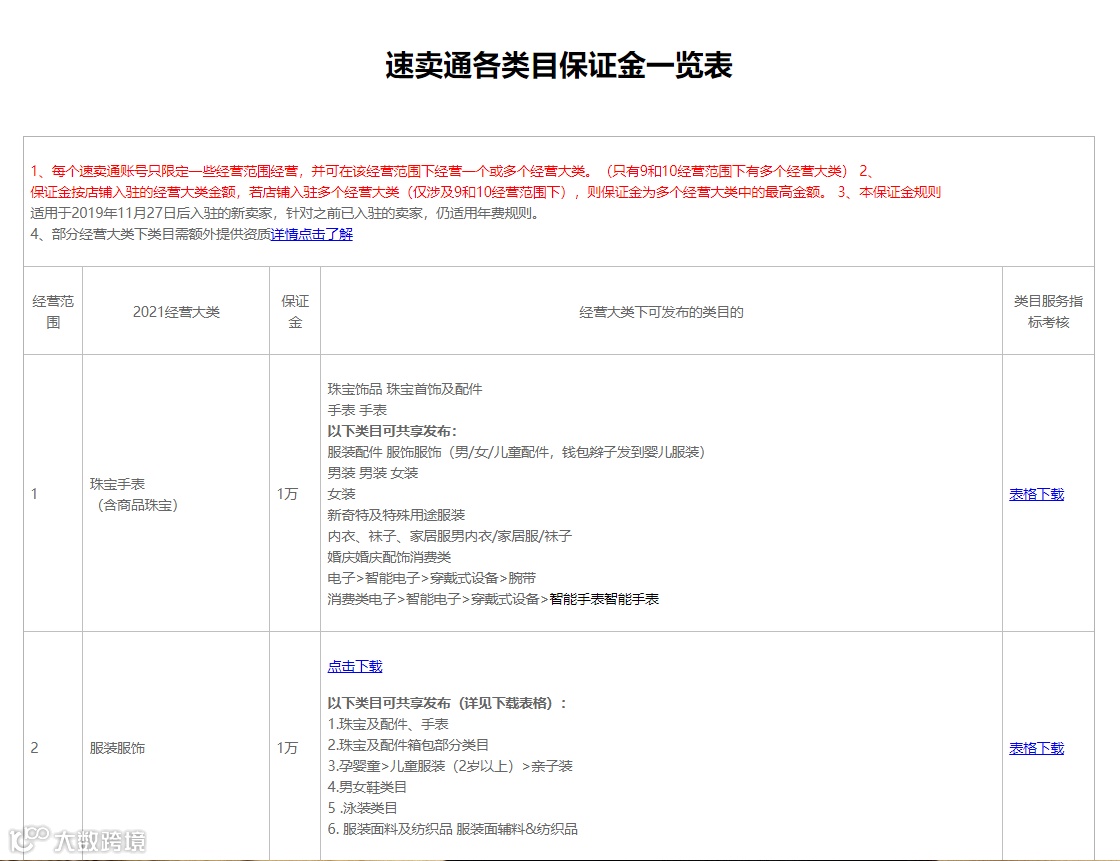The height and width of the screenshot is (861, 1120).
Task: Click note 适用于2019年11月27日后入驻的新卖家
Action: coord(286,214)
